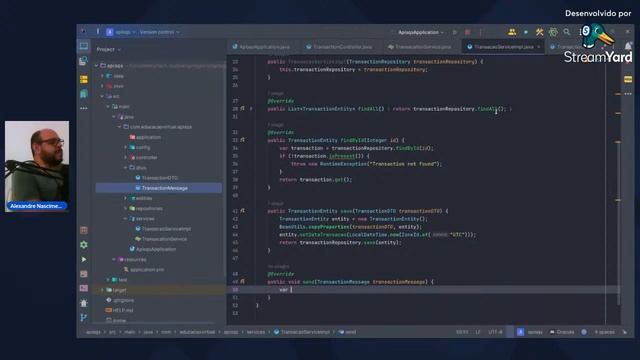Click the topmost warning stripe on editor scrollbar
The image size is (640, 360).
(x=618, y=94)
